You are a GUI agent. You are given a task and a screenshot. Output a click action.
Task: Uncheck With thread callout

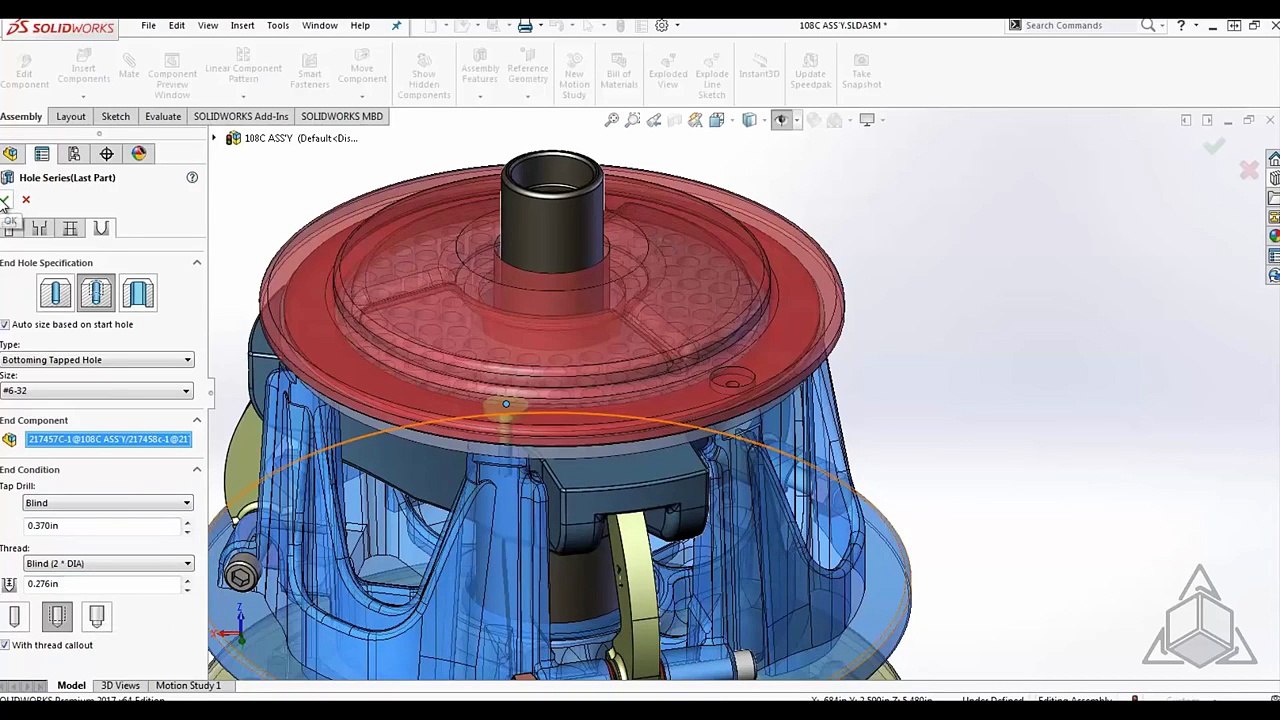pos(5,645)
